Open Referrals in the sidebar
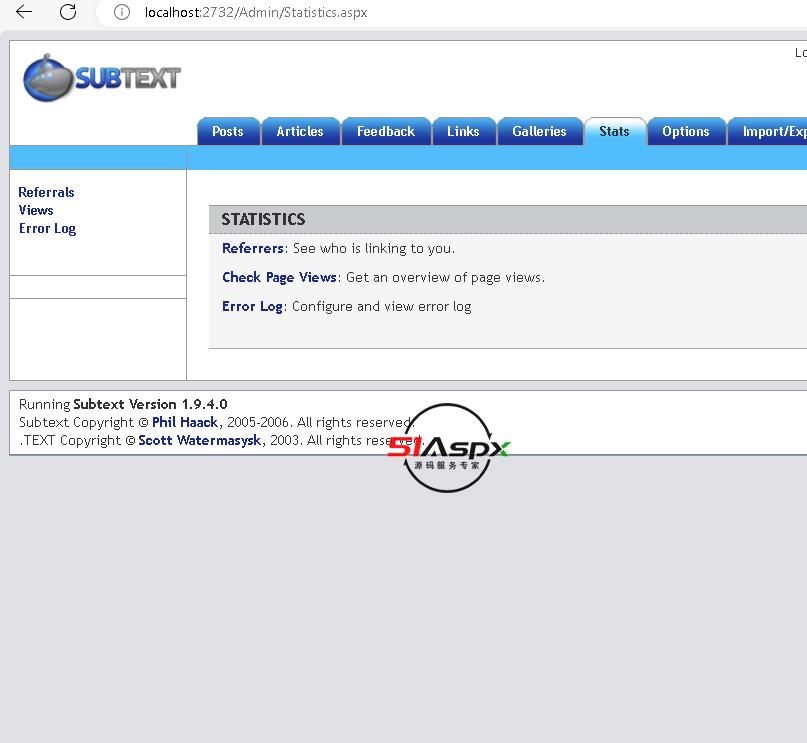The image size is (807, 743). pyautogui.click(x=46, y=192)
